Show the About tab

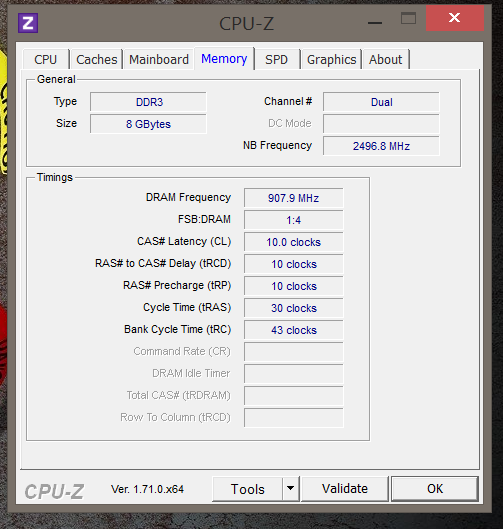[x=386, y=60]
